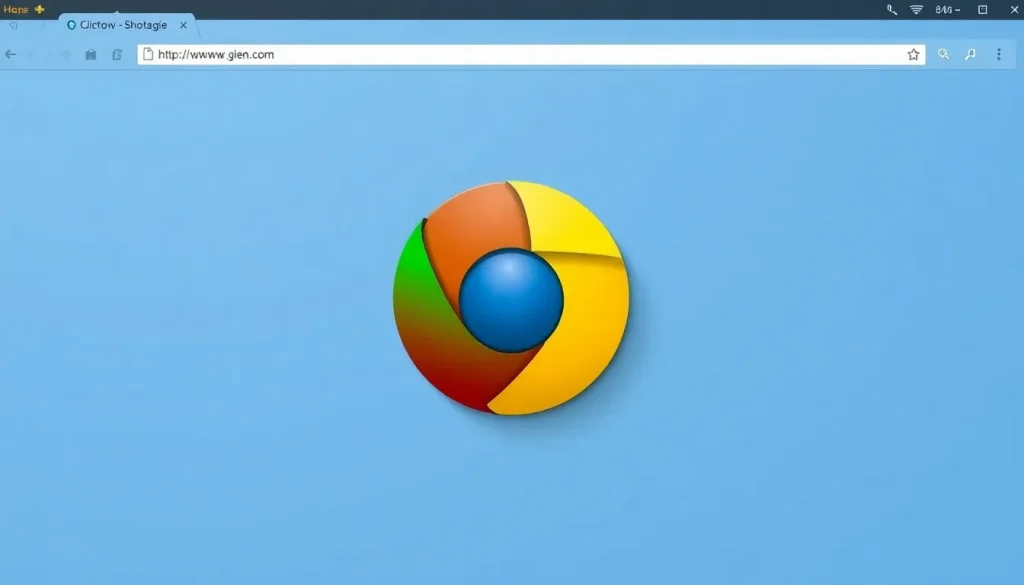The height and width of the screenshot is (585, 1024).
Task: Maximize the browser window
Action: point(983,10)
